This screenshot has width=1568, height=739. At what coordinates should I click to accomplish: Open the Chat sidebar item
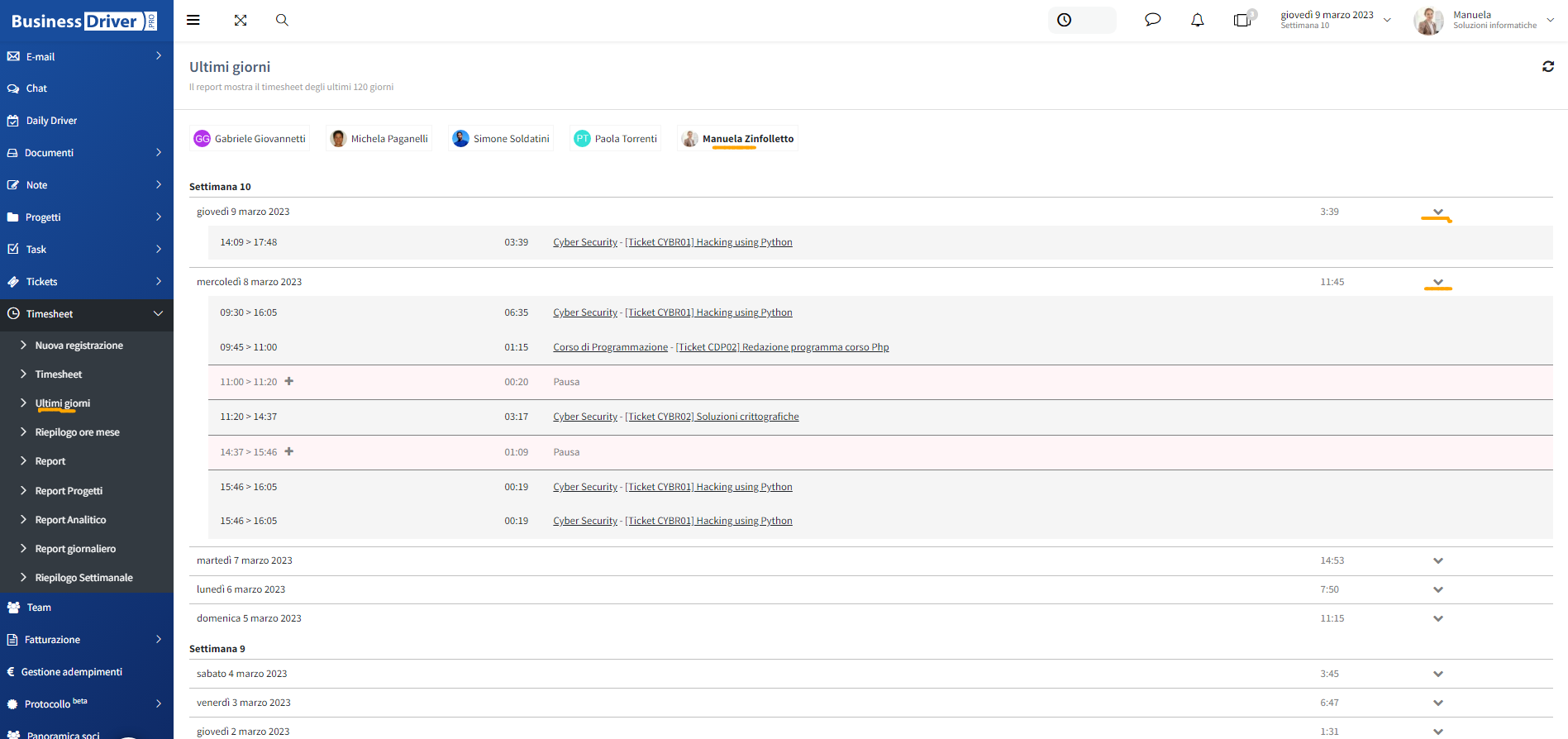click(36, 88)
